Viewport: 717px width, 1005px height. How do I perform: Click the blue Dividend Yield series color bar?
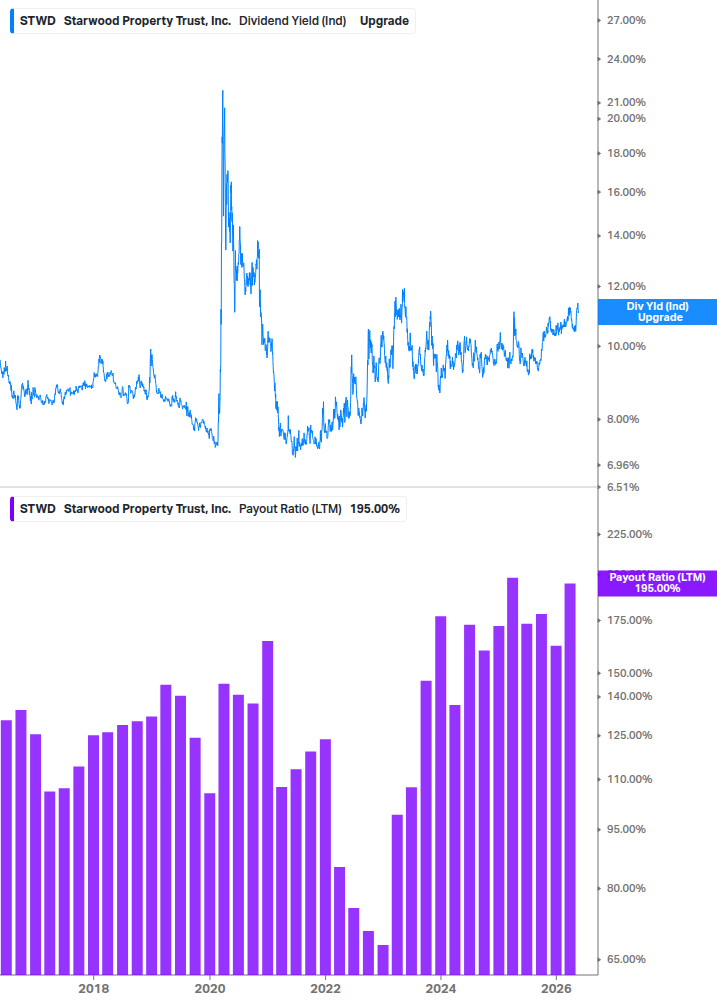(x=12, y=21)
